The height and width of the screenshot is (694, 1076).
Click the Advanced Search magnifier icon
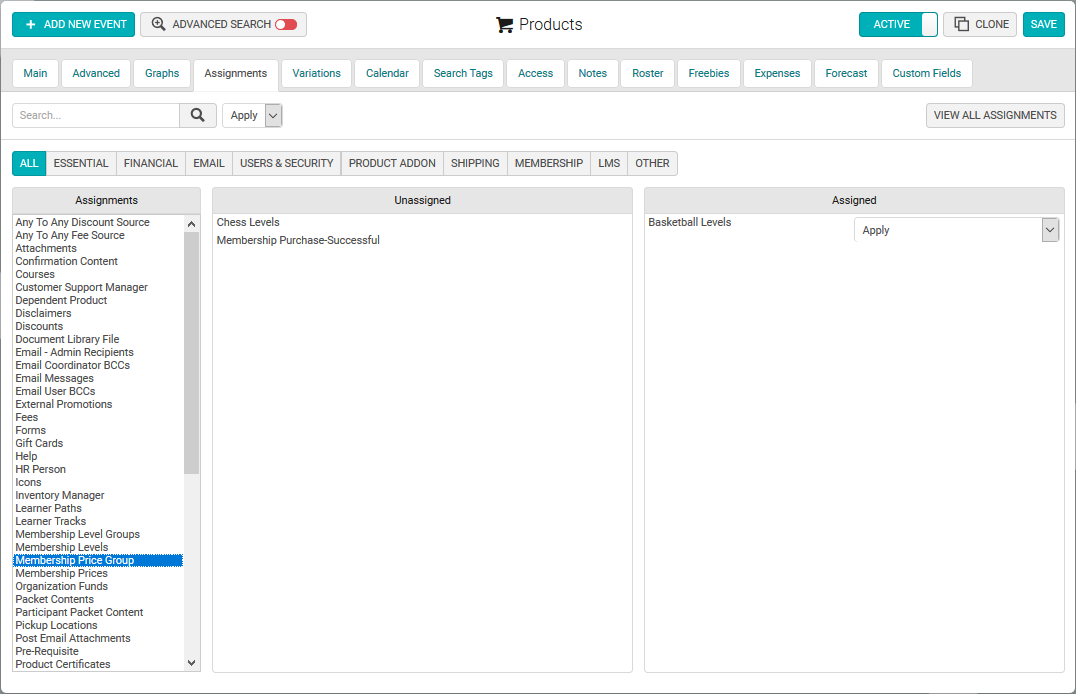(159, 24)
